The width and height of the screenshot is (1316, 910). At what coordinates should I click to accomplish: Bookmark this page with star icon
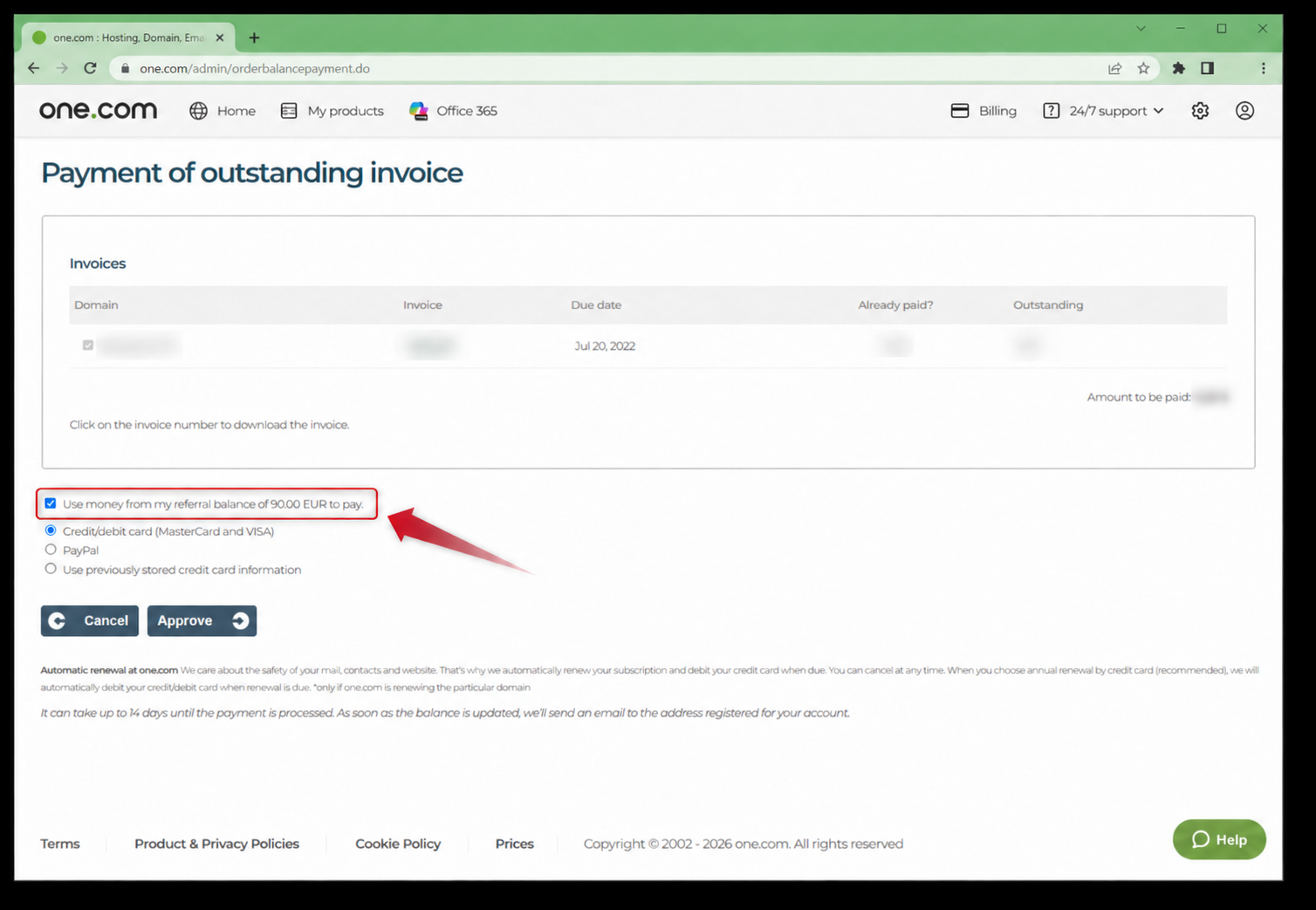coord(1143,68)
